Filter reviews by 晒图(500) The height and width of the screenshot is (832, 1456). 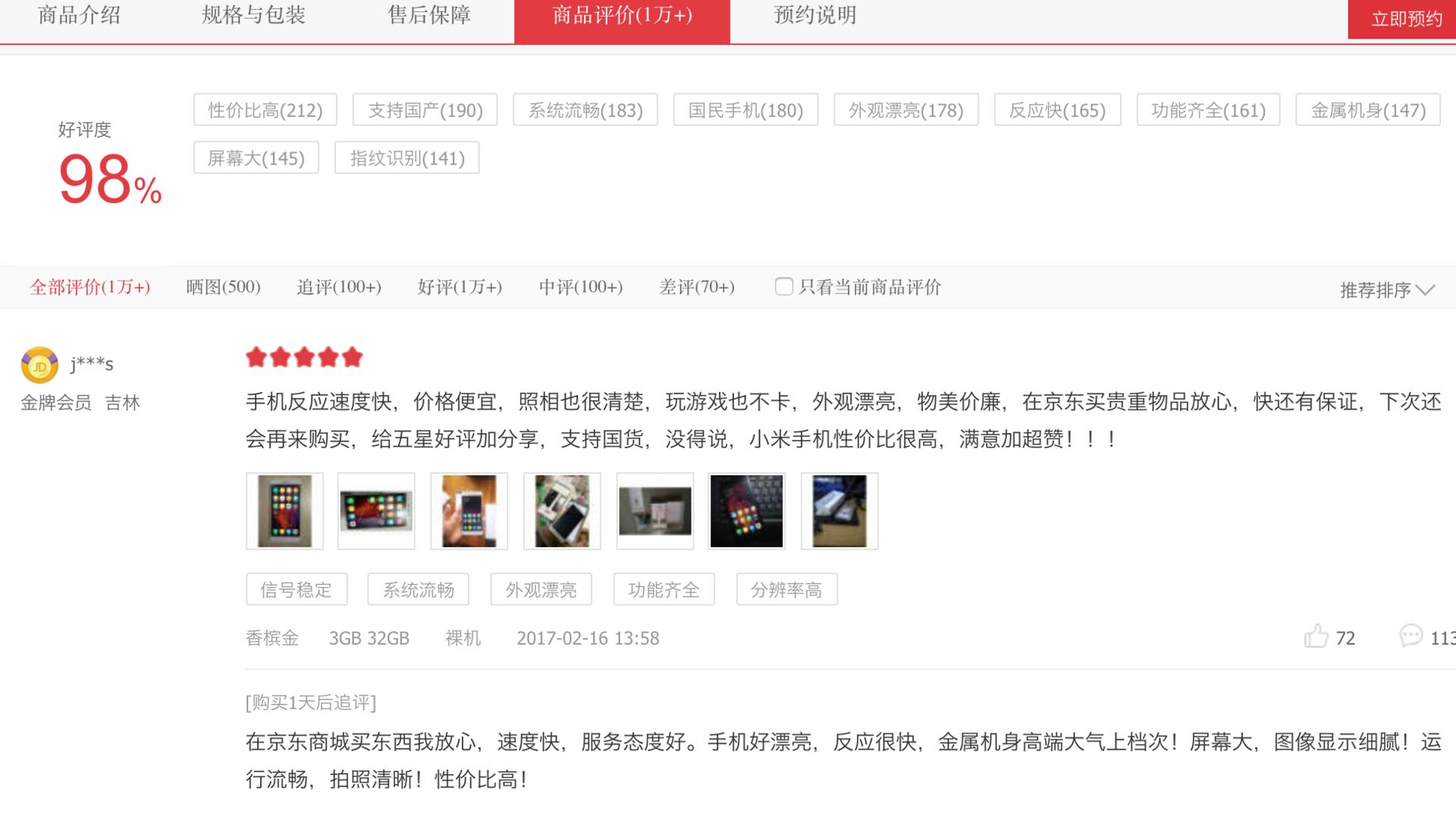(223, 287)
